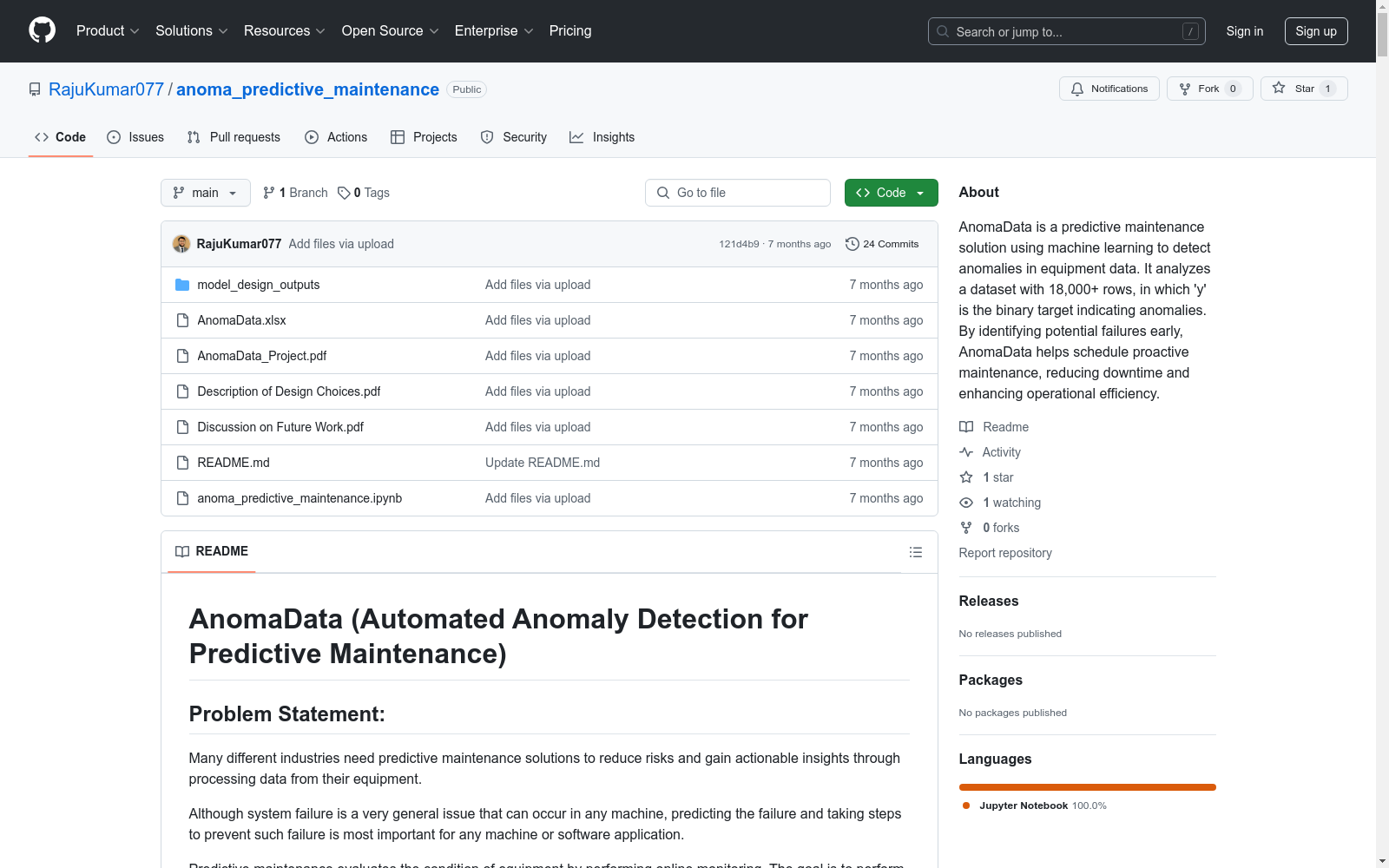1389x868 pixels.
Task: Expand the Open Source dropdown
Action: pyautogui.click(x=391, y=31)
